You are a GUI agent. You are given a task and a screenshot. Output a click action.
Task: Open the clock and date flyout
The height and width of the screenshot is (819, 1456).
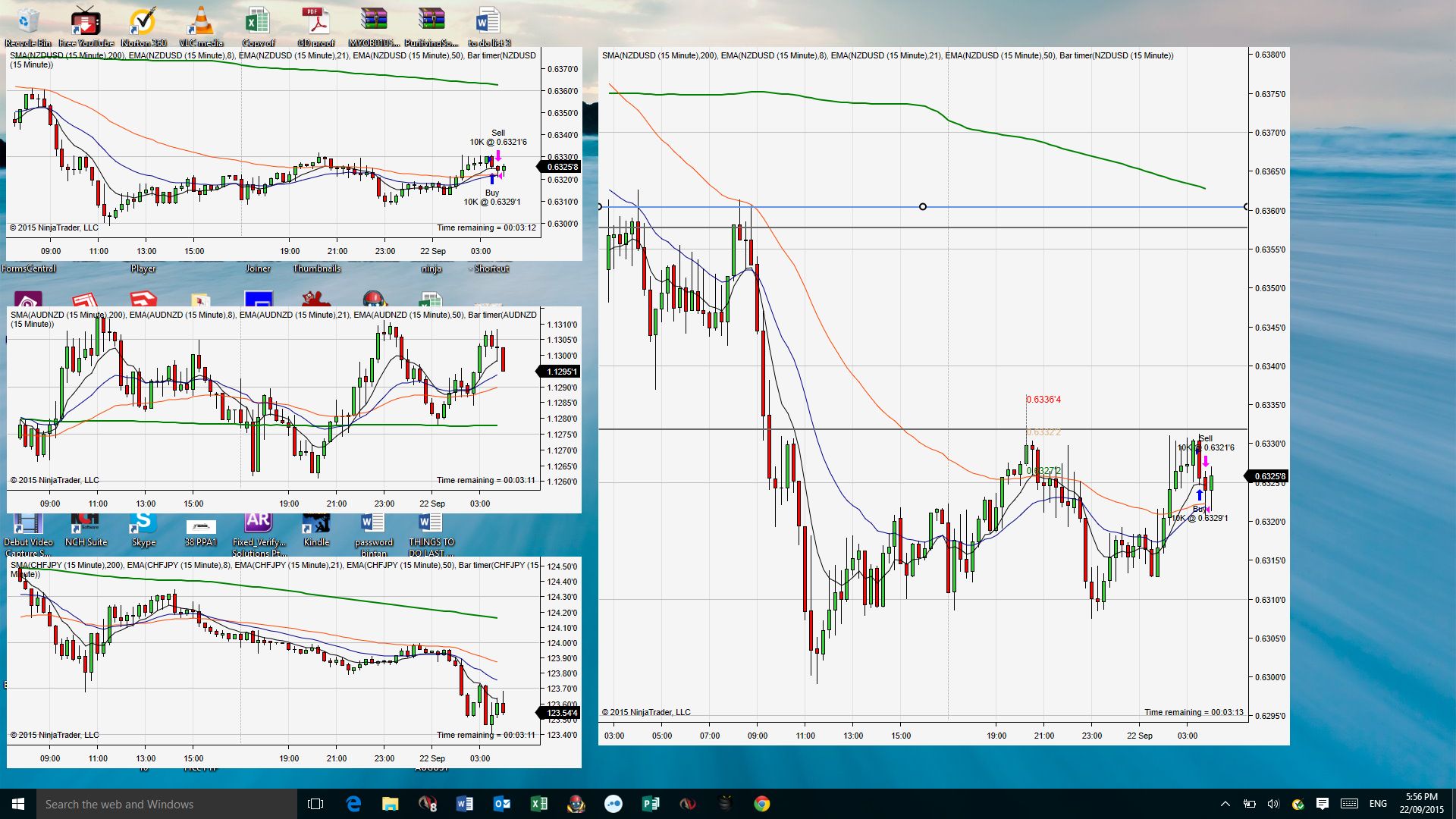pos(1421,804)
